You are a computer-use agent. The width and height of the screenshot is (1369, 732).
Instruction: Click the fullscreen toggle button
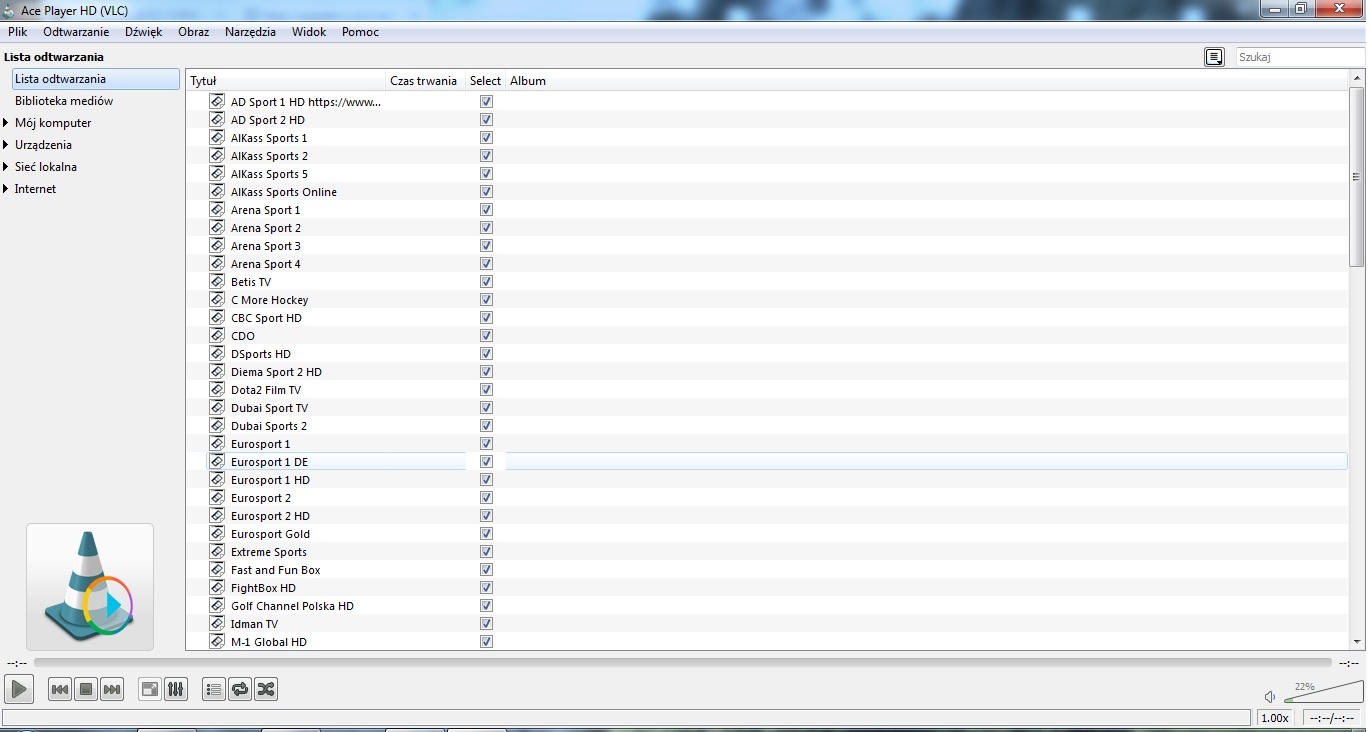click(150, 689)
